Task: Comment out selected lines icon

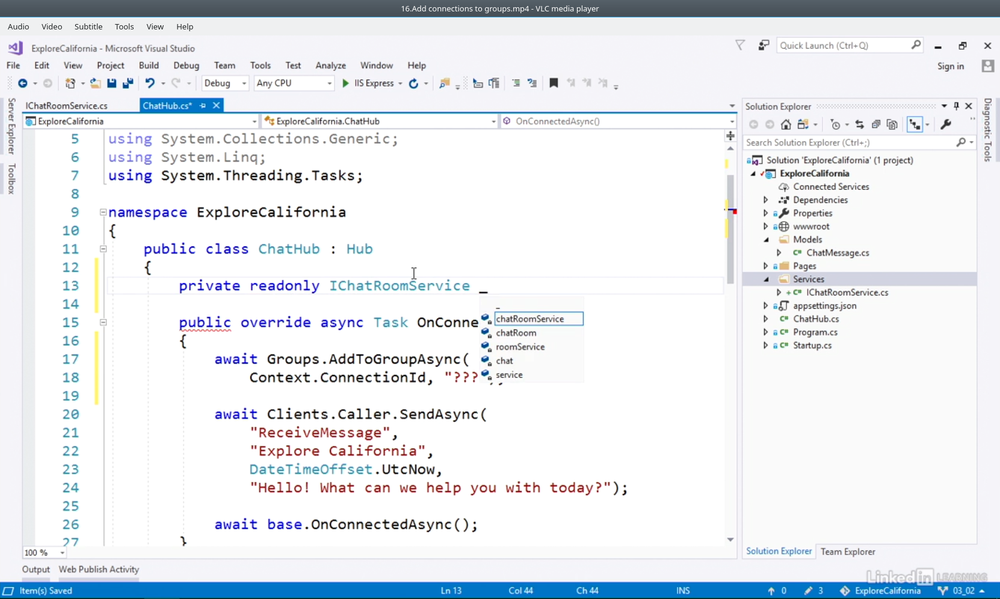Action: point(516,84)
